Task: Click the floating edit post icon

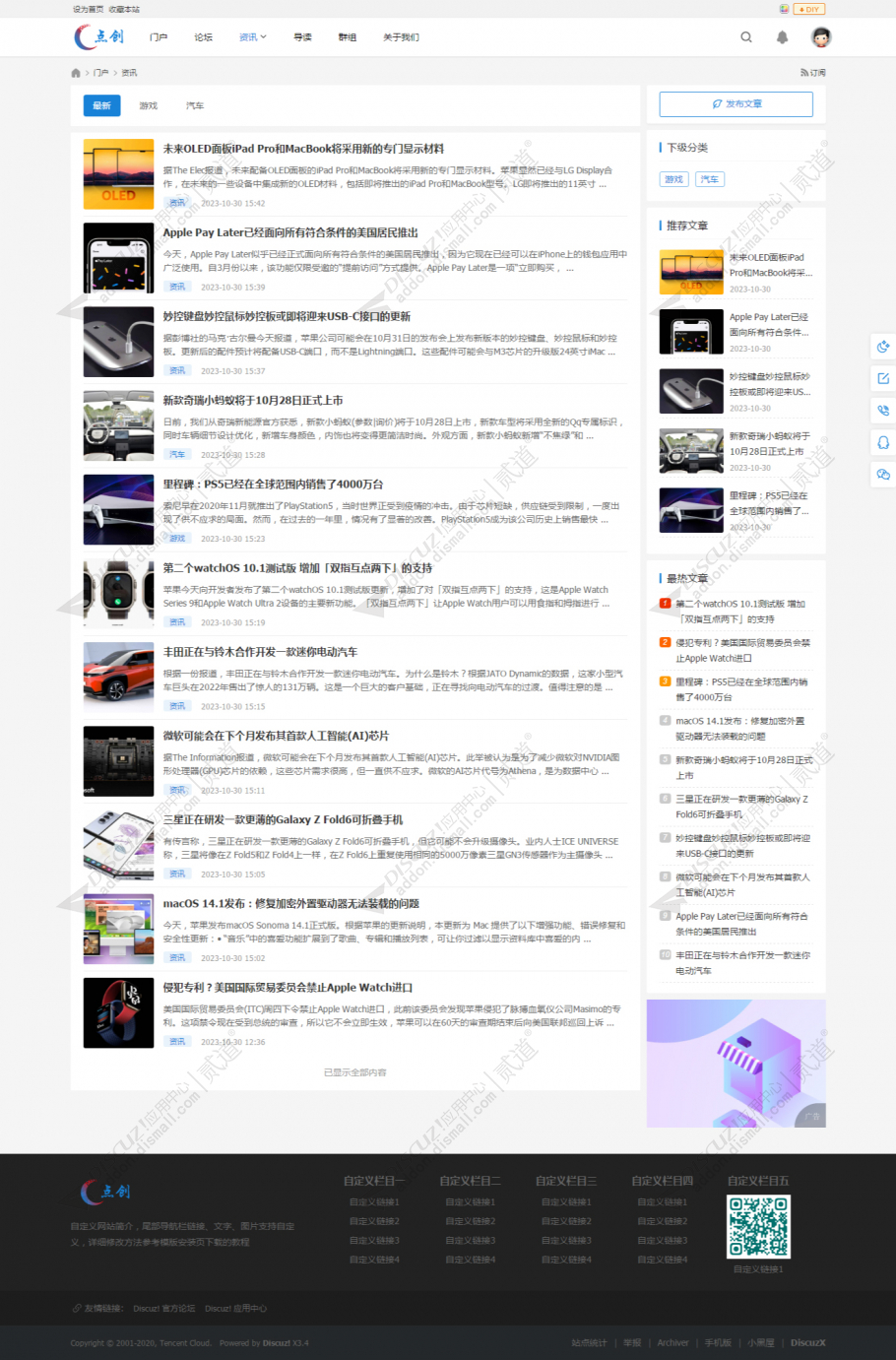Action: pyautogui.click(x=883, y=378)
